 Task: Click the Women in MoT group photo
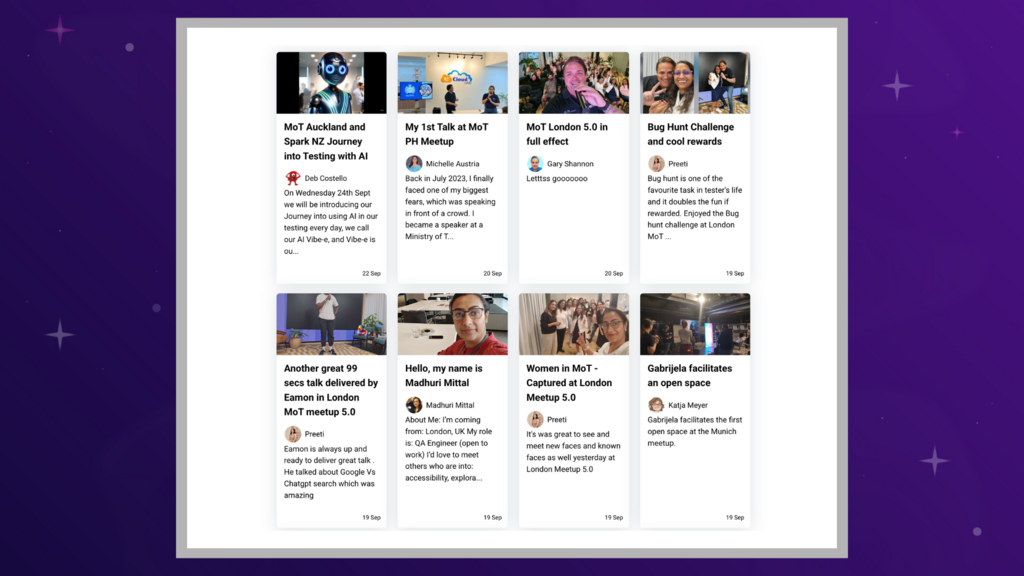(x=573, y=323)
